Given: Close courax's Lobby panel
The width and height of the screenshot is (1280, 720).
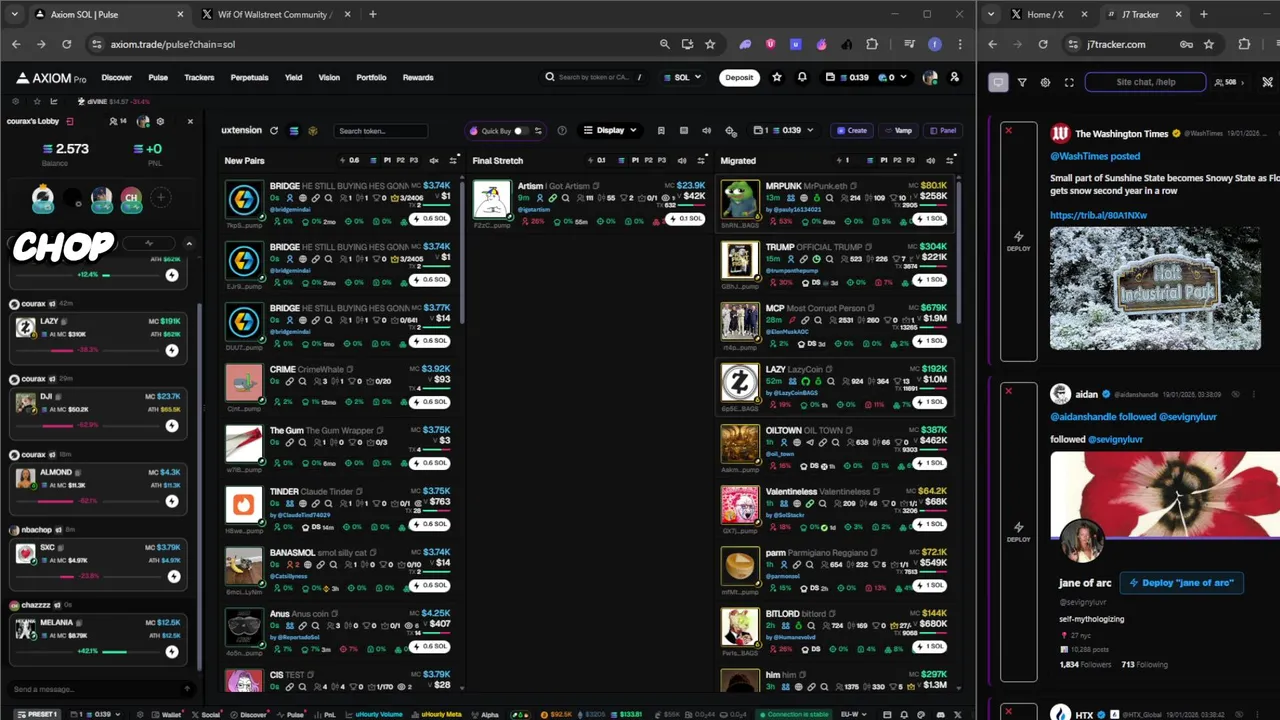Looking at the screenshot, I should (189, 121).
